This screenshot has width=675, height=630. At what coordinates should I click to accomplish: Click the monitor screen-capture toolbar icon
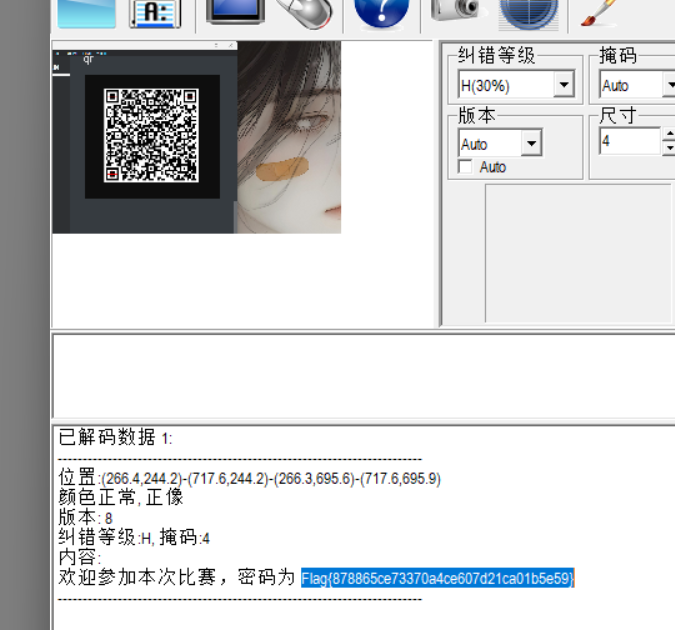235,11
